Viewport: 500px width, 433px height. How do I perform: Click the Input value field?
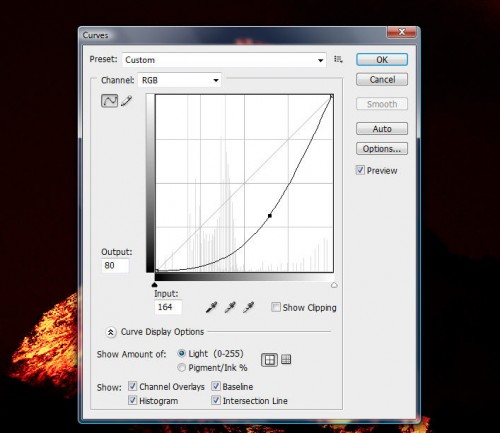click(x=168, y=307)
